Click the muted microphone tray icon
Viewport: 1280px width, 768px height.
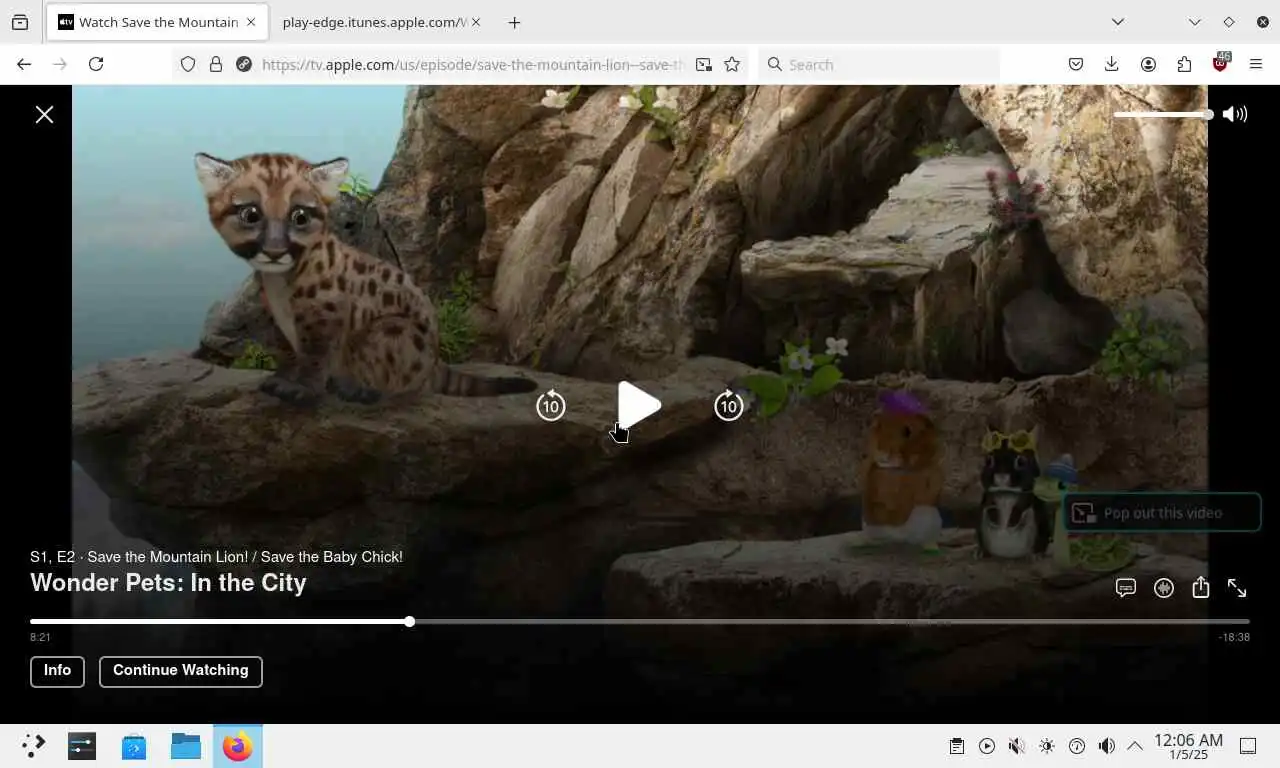pos(1017,746)
